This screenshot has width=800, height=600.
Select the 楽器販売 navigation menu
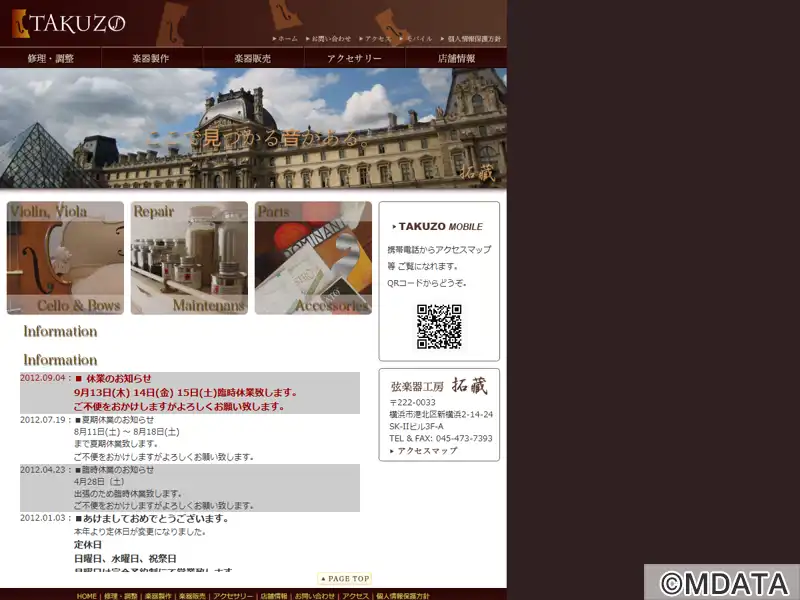click(x=253, y=58)
